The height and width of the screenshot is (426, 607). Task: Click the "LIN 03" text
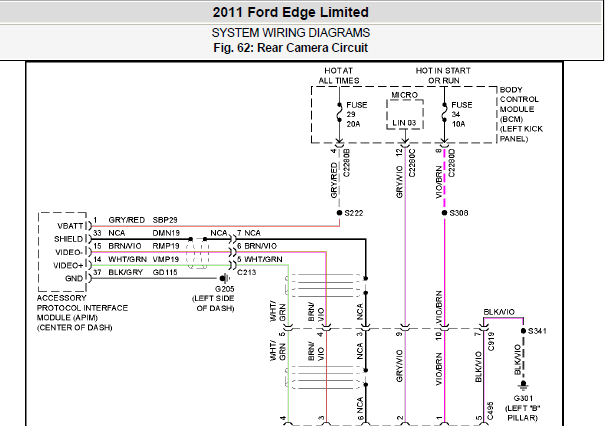(404, 123)
